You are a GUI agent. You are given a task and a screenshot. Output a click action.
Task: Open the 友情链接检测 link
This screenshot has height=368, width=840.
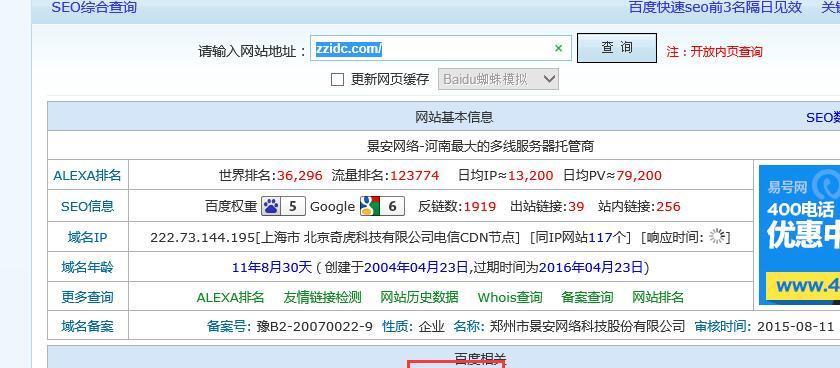click(322, 297)
